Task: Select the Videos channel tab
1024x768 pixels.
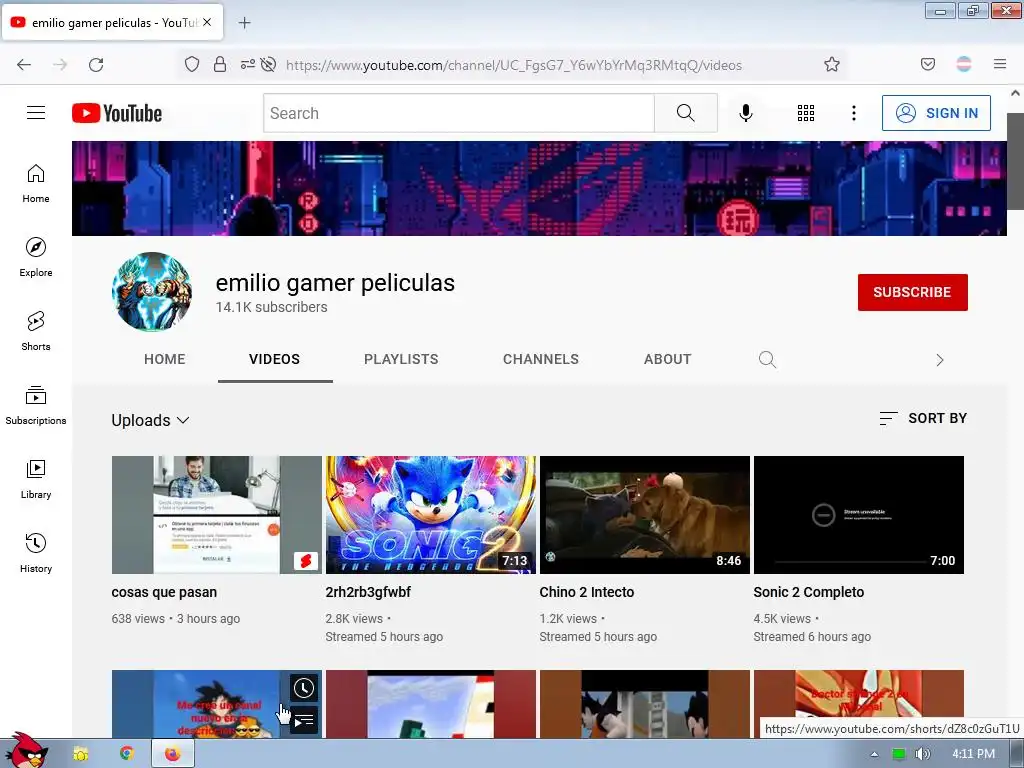Action: tap(274, 359)
